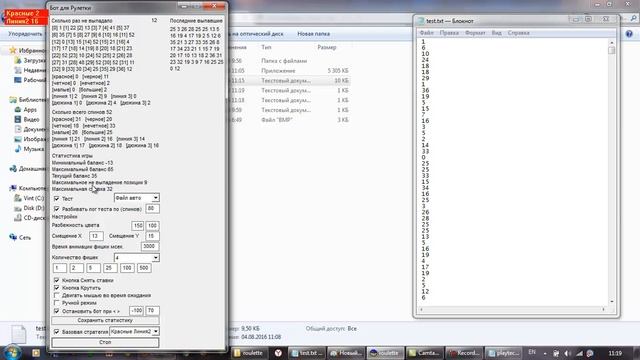Open the Красные Линия2 strategy dropdown

pyautogui.click(x=134, y=332)
